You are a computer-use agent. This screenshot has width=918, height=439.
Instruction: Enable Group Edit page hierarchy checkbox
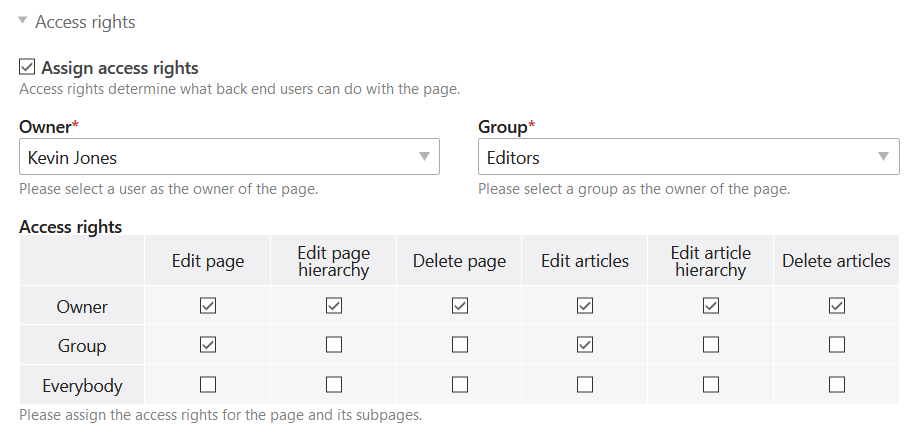pyautogui.click(x=334, y=345)
